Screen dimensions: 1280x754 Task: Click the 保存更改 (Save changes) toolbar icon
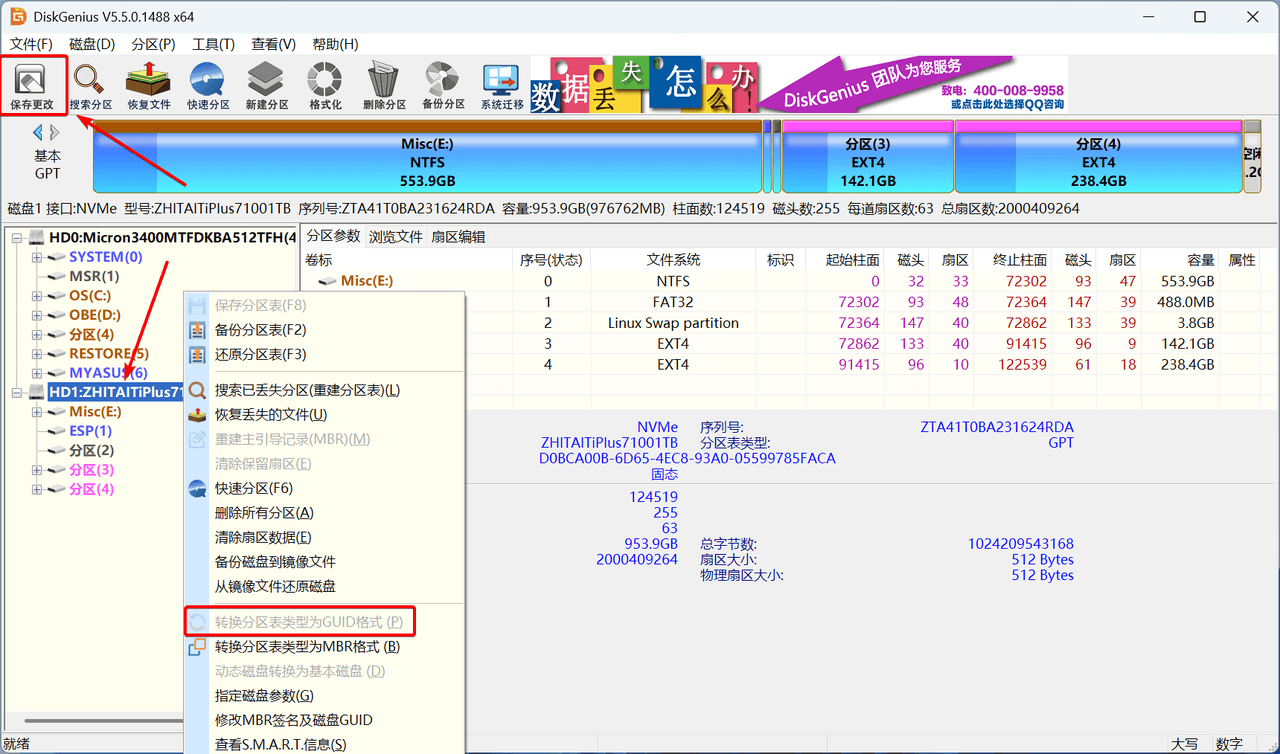(x=33, y=85)
